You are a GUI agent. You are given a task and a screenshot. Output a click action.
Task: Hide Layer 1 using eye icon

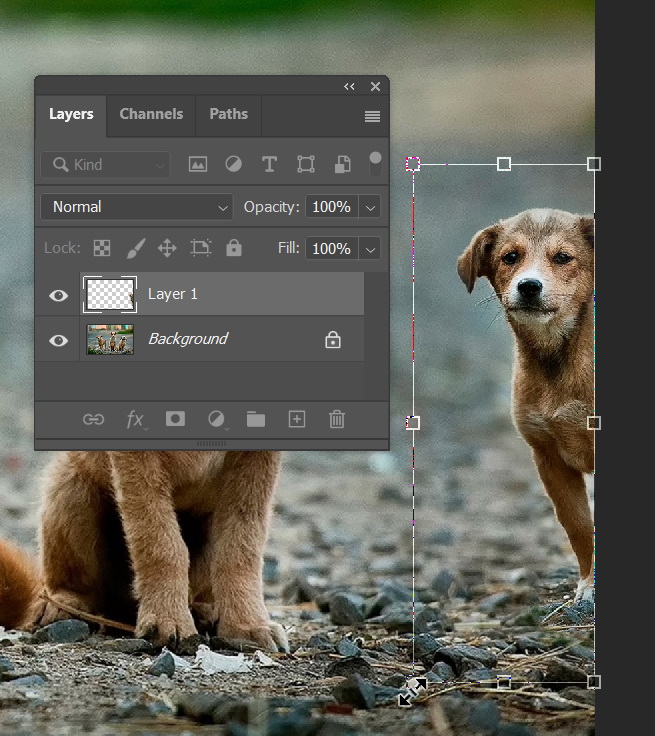(x=58, y=295)
